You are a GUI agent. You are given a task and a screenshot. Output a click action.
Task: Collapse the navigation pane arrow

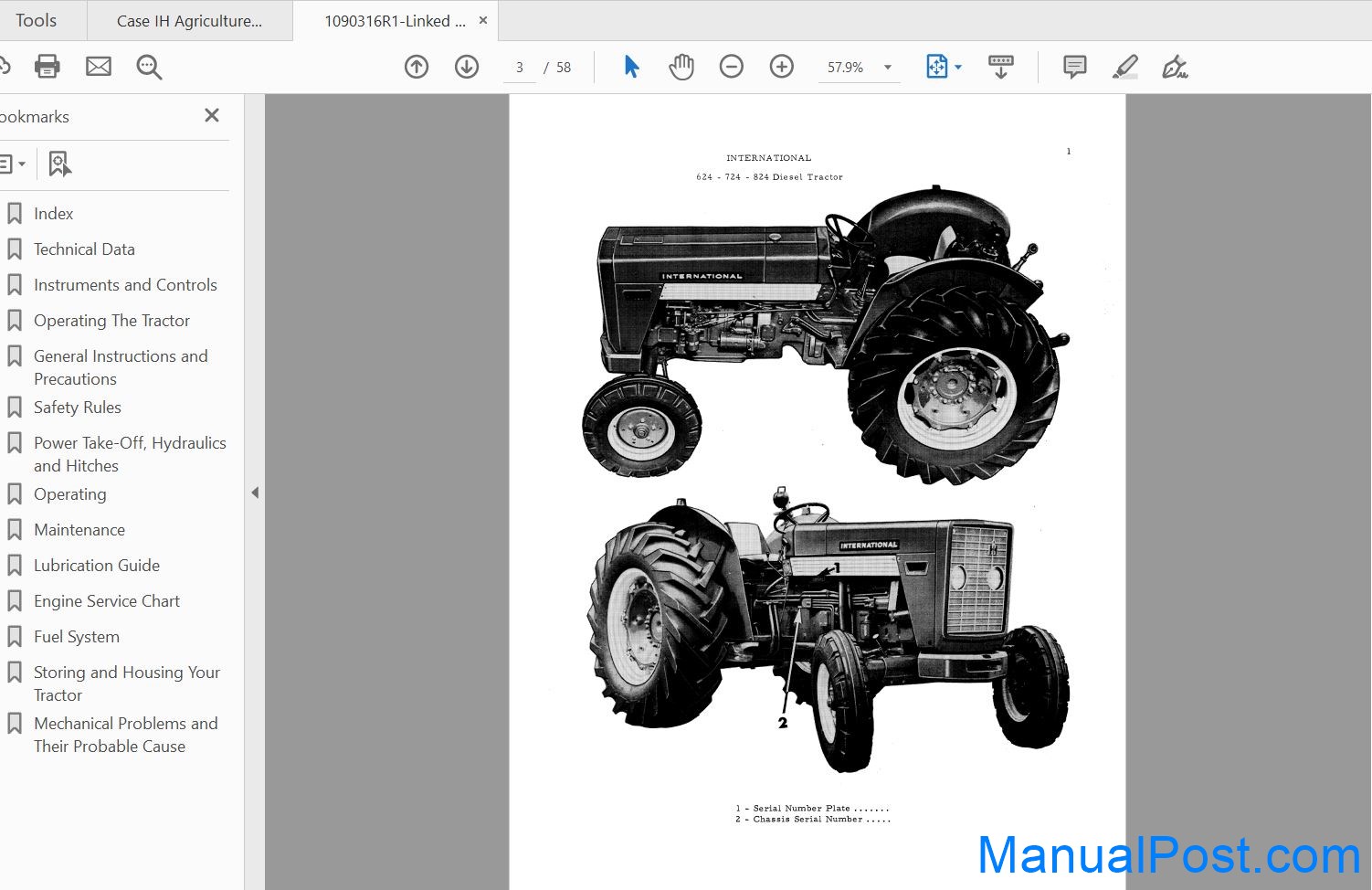pos(255,493)
